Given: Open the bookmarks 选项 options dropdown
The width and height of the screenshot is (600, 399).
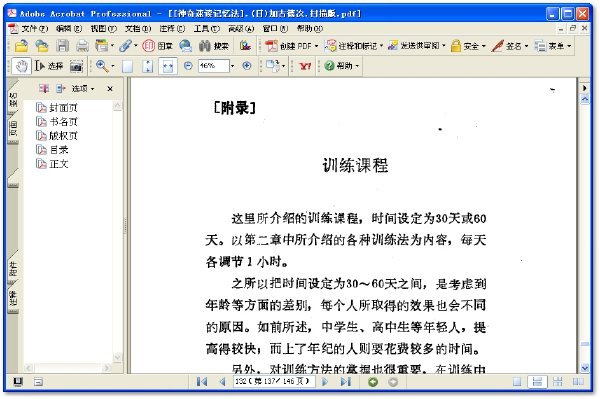Looking at the screenshot, I should point(83,89).
